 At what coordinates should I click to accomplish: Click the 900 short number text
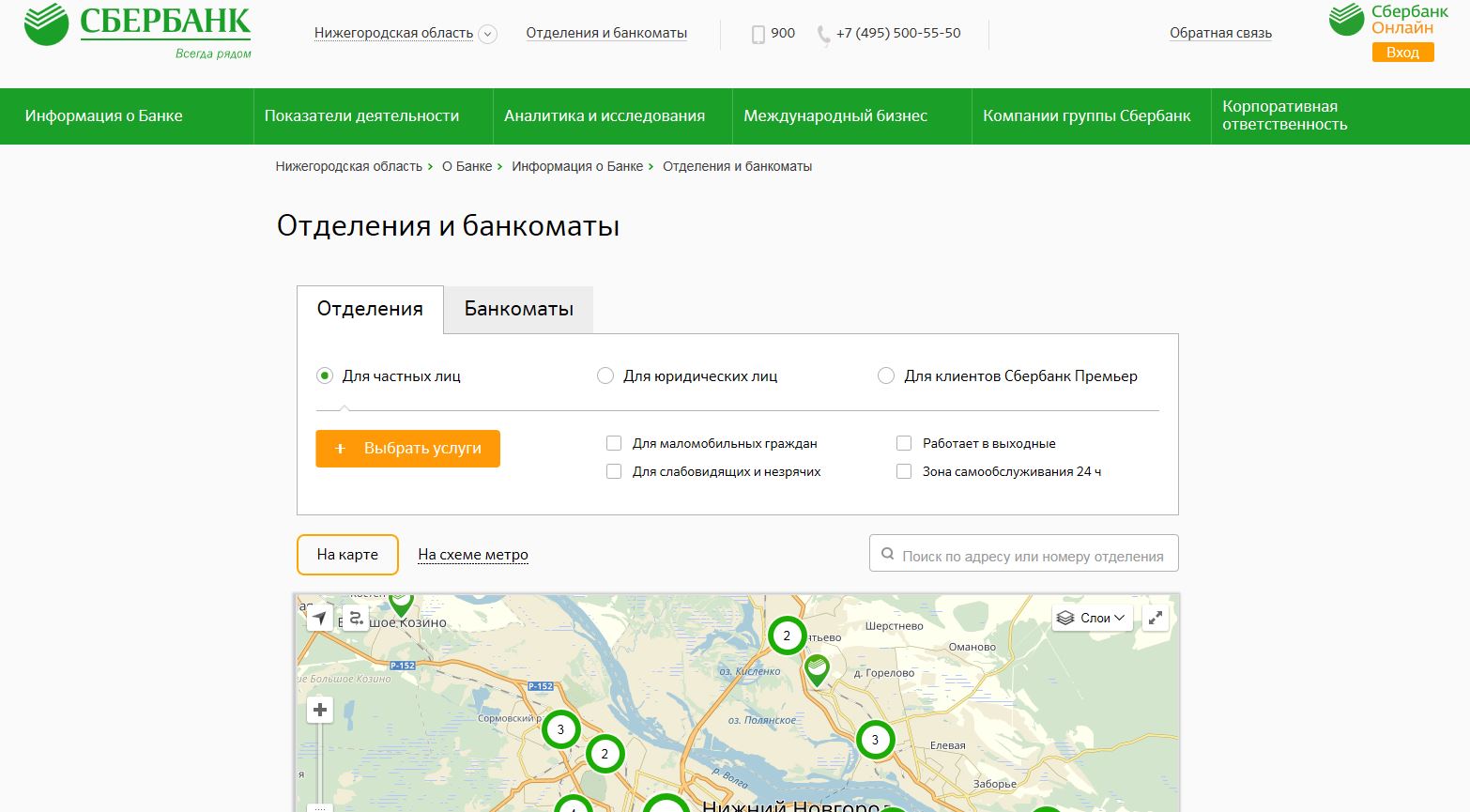[783, 33]
